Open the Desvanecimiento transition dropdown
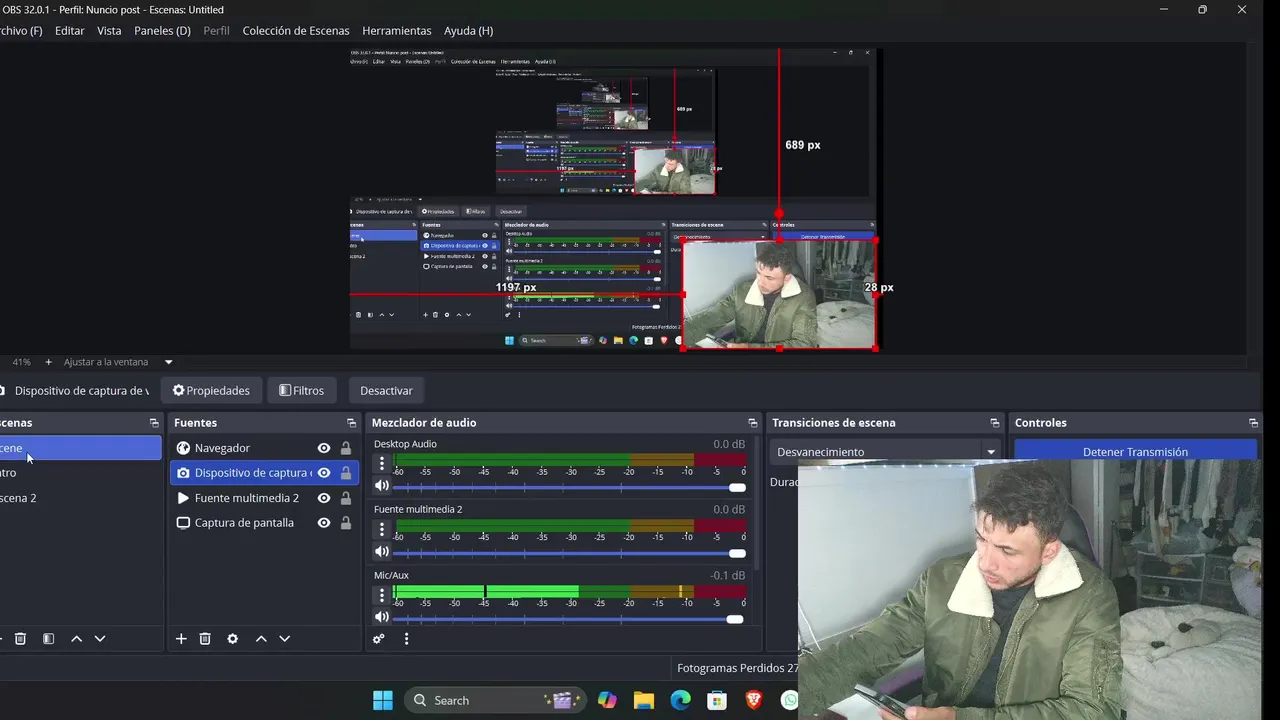Screen dimensions: 1280x720 886,452
